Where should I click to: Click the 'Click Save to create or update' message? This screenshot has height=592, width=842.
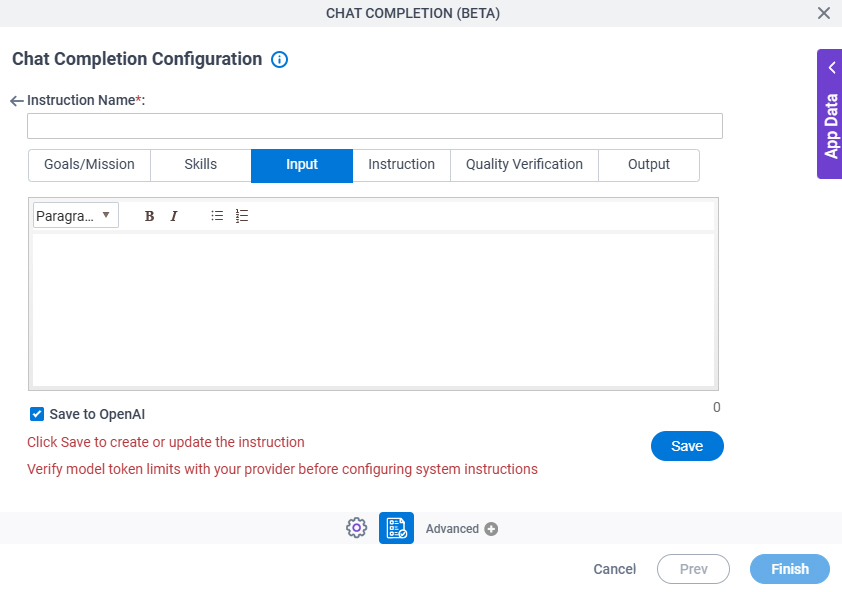point(165,442)
